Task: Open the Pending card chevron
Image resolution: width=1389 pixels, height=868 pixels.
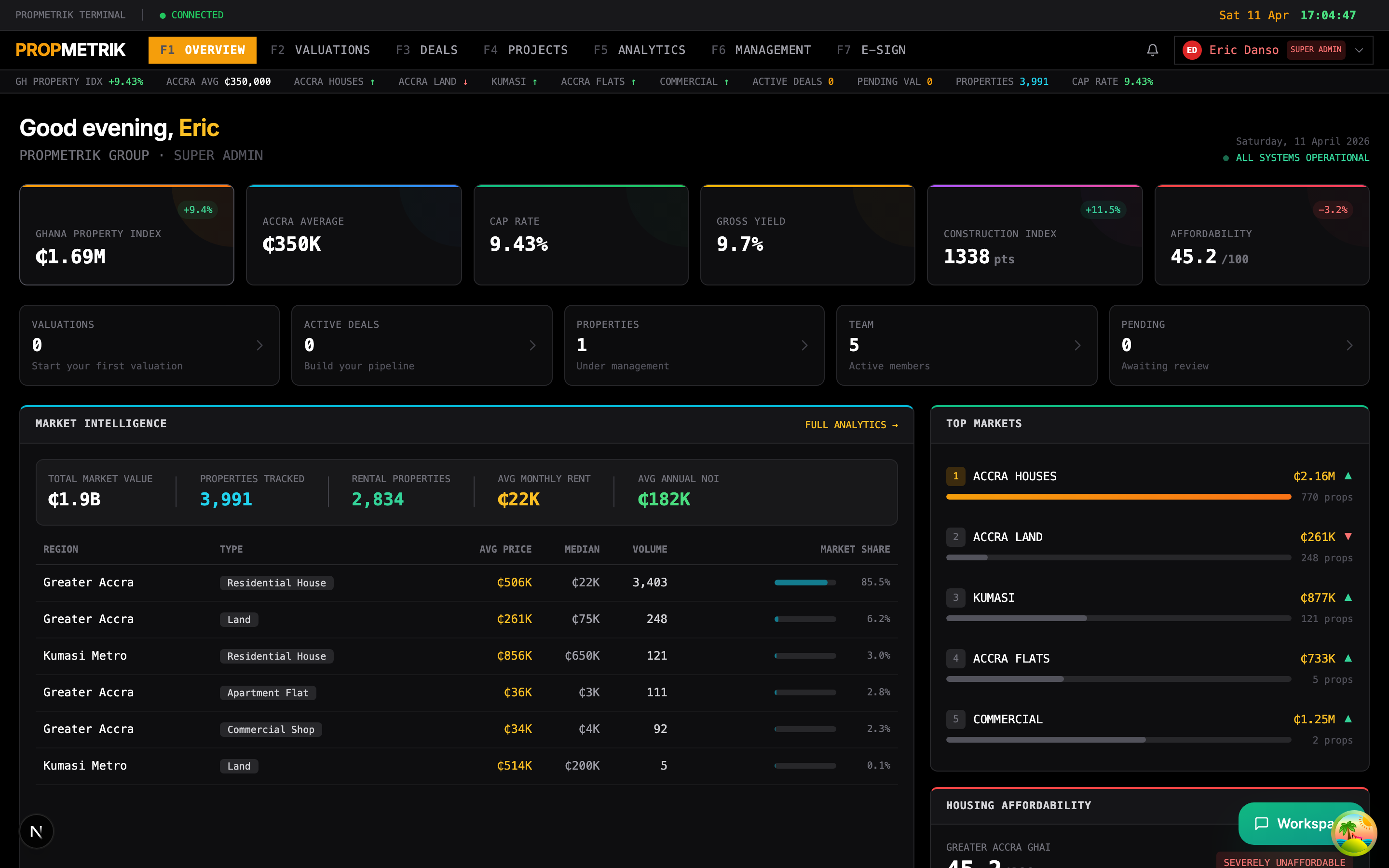Action: click(1349, 345)
